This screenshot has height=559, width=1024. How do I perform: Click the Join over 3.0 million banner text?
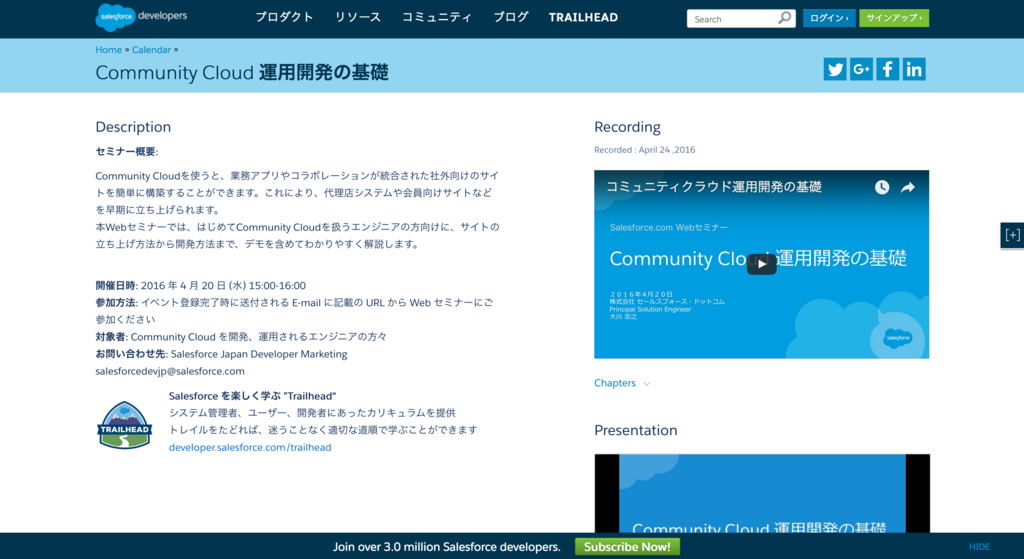coord(447,547)
